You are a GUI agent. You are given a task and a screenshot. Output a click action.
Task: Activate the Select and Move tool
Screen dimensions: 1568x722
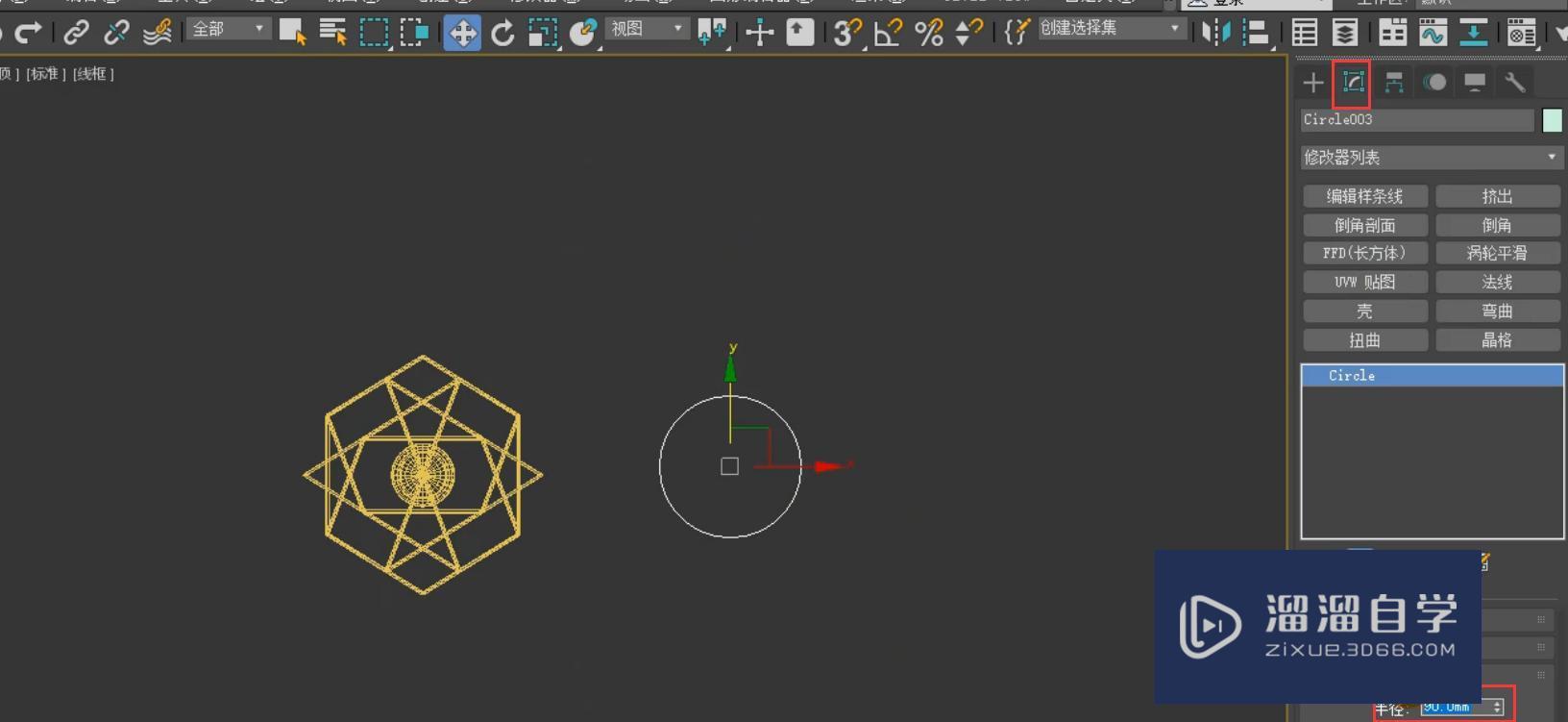pyautogui.click(x=462, y=33)
